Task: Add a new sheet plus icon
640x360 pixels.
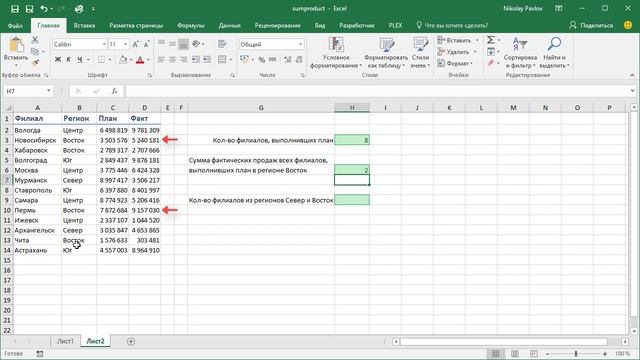Action: tap(131, 342)
